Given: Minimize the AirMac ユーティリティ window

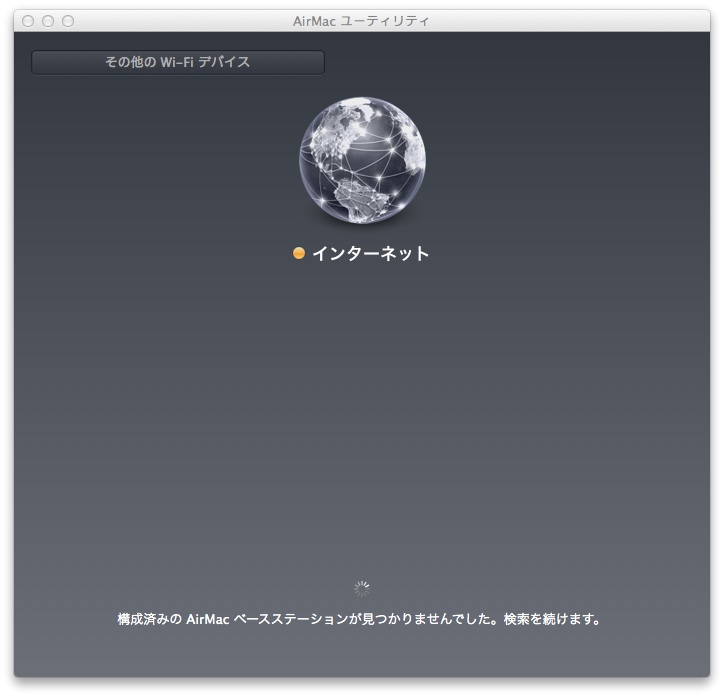Looking at the screenshot, I should [48, 21].
